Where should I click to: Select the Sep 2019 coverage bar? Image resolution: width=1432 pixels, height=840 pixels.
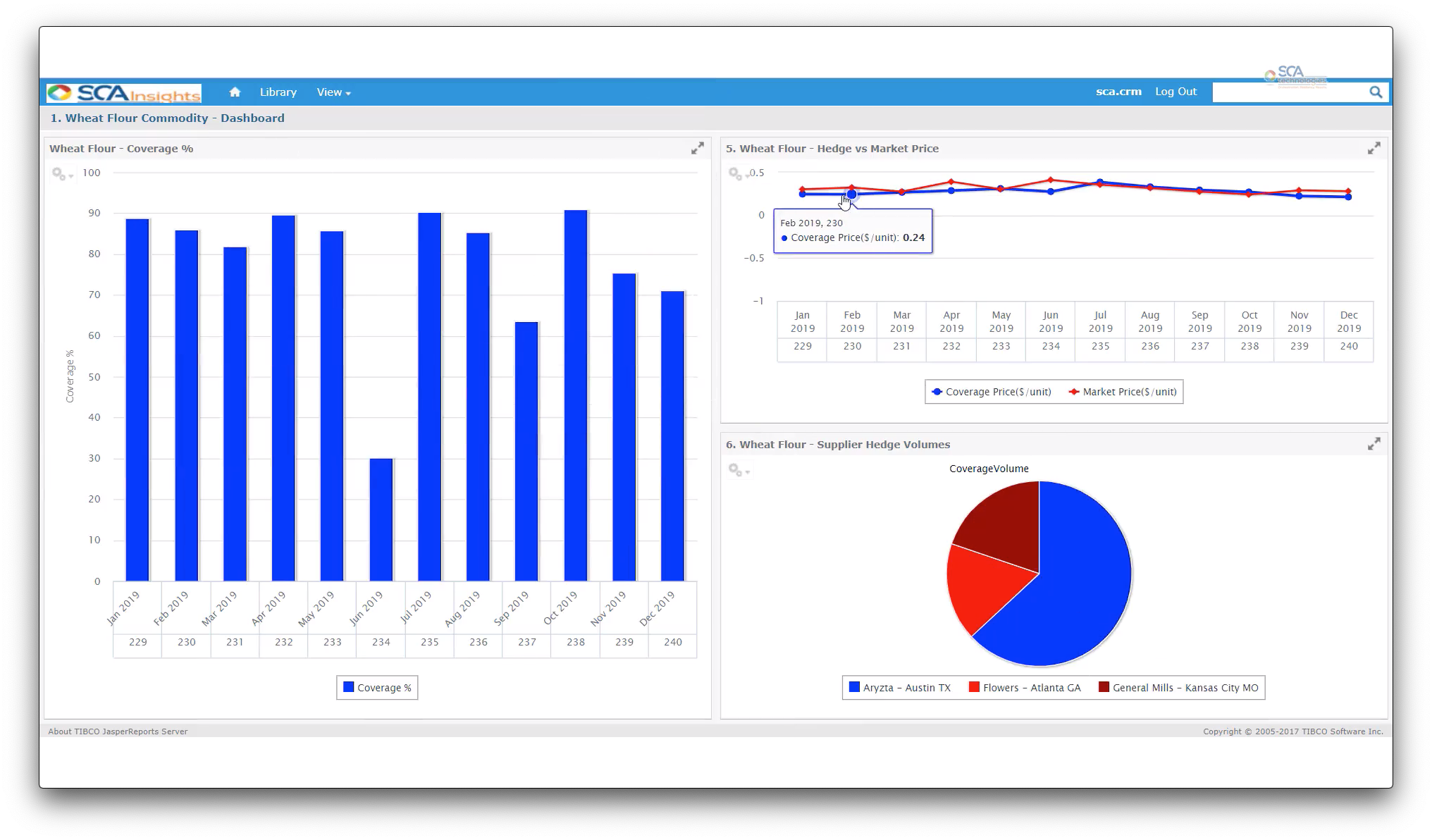(526, 451)
